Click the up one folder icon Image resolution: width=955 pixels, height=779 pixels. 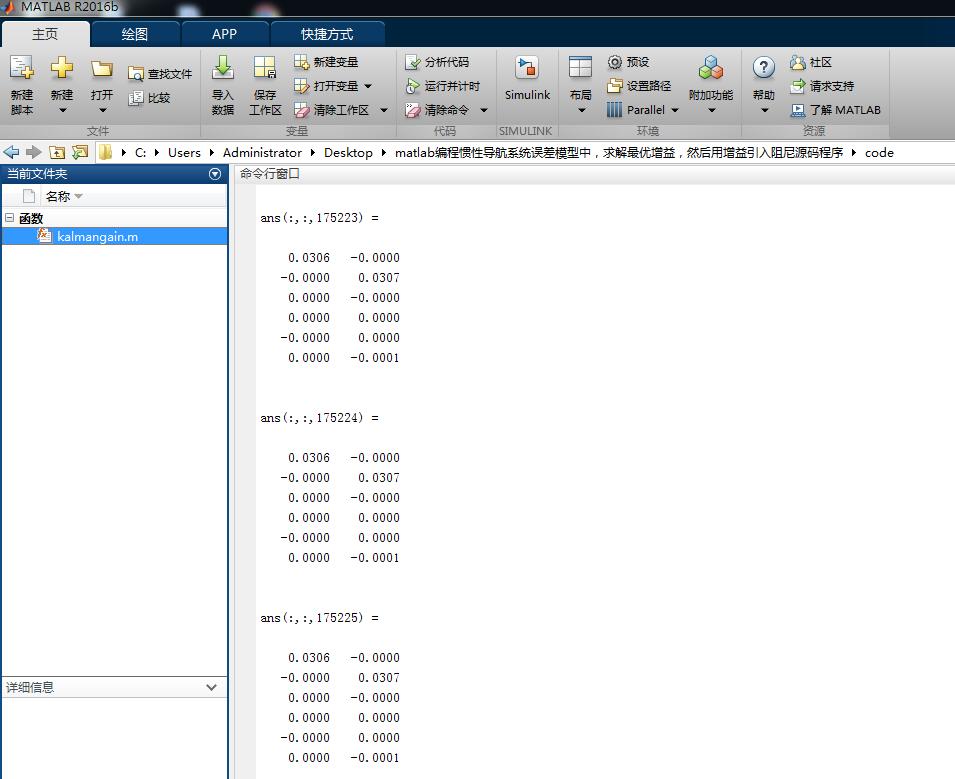coord(57,152)
